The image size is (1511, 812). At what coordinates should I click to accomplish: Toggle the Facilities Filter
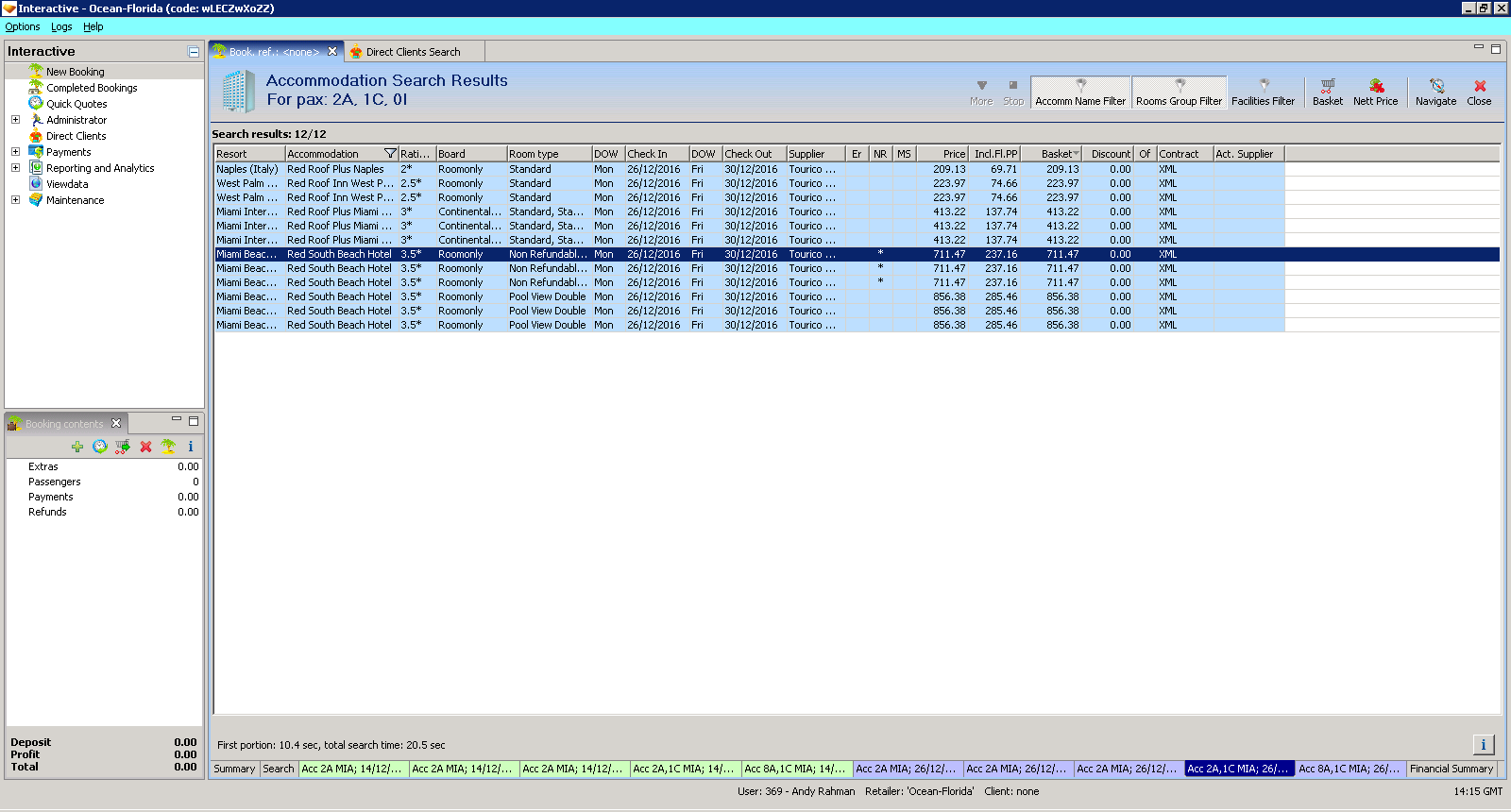pos(1263,93)
